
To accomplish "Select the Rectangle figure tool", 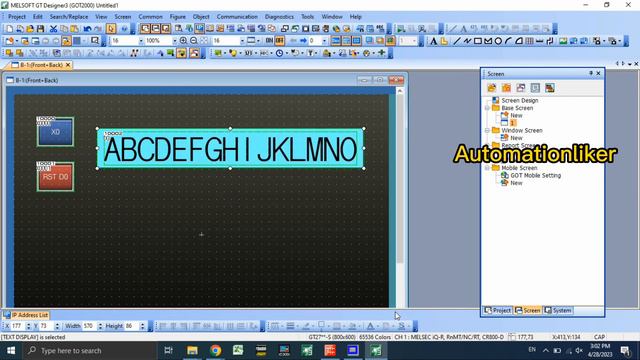I will point(478,41).
